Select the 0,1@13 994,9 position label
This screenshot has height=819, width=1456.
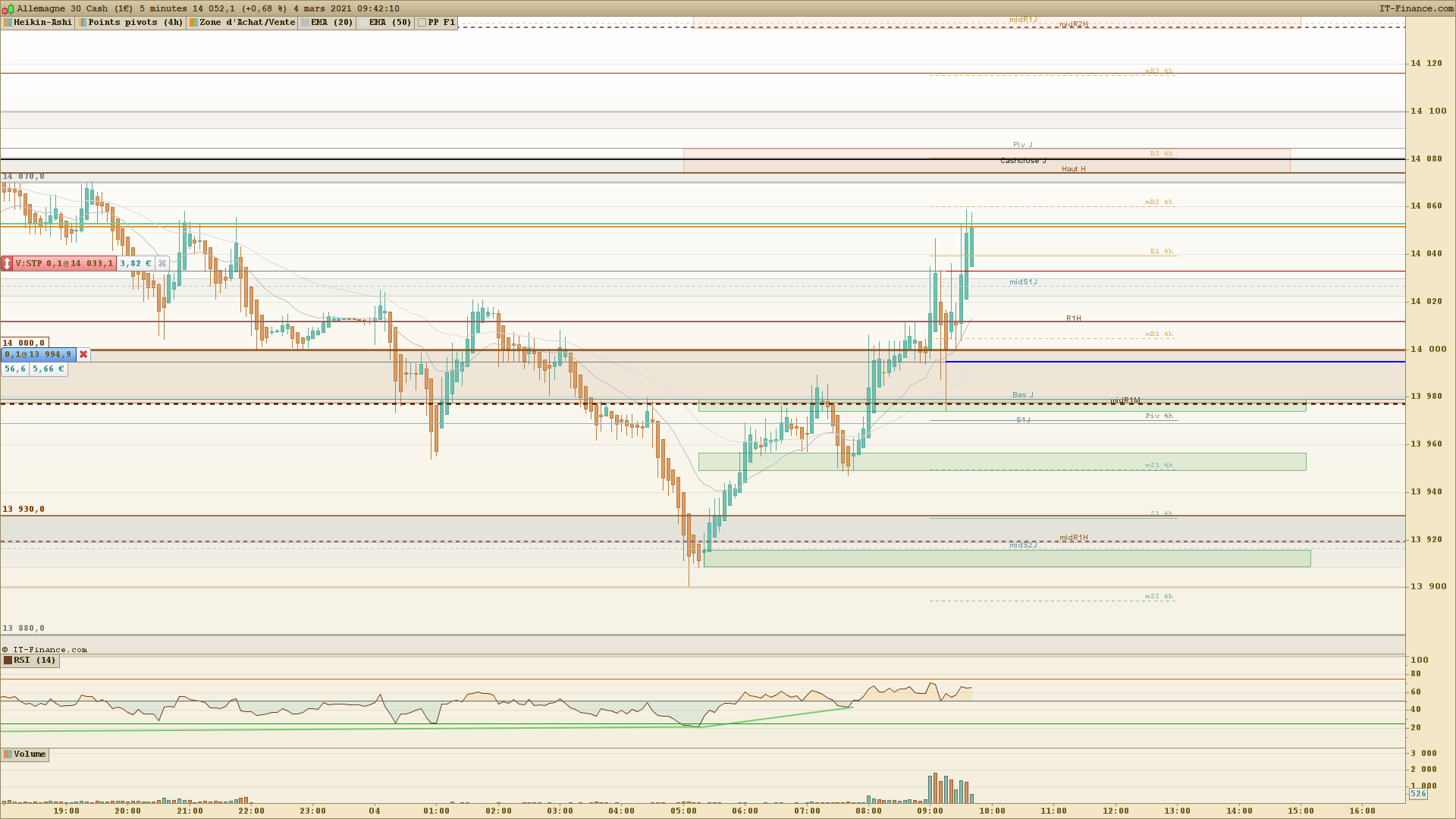coord(38,355)
